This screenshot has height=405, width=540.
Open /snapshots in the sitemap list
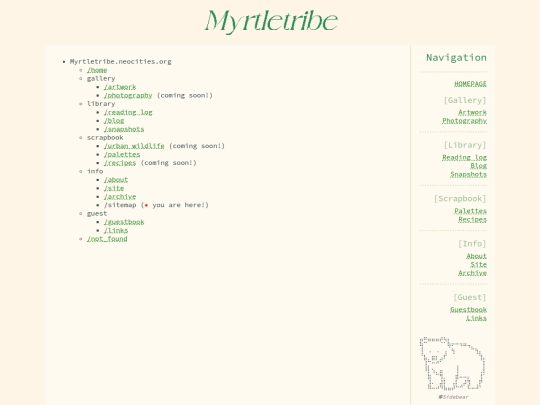(x=124, y=129)
